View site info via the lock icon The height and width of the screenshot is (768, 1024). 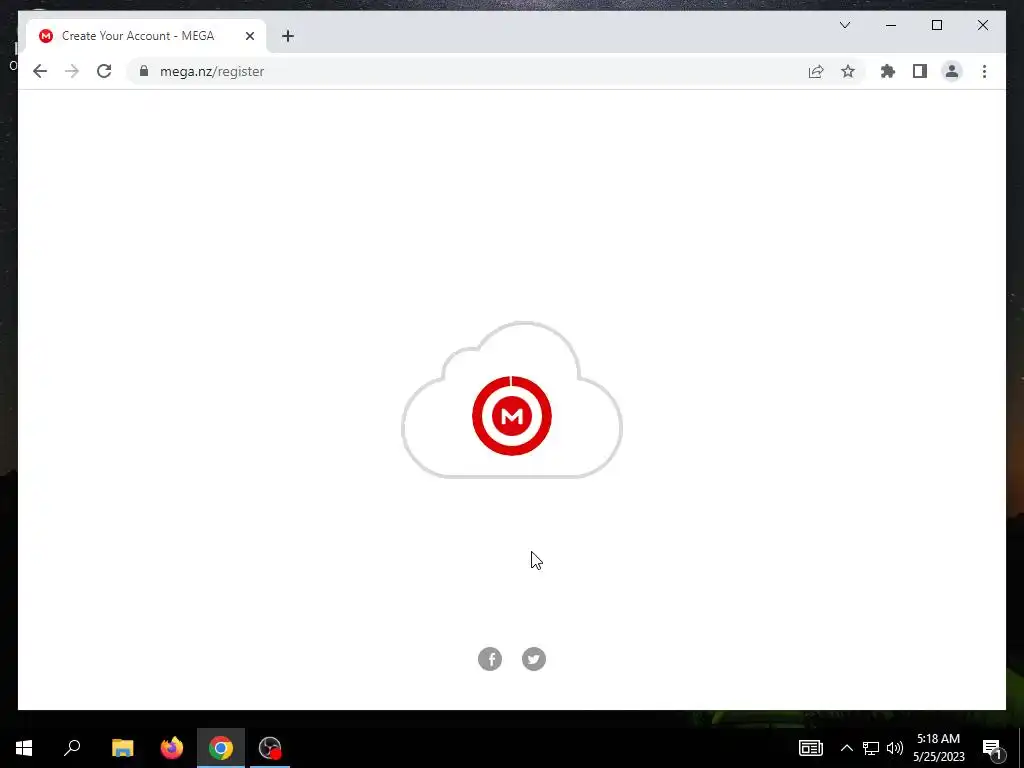click(x=144, y=71)
